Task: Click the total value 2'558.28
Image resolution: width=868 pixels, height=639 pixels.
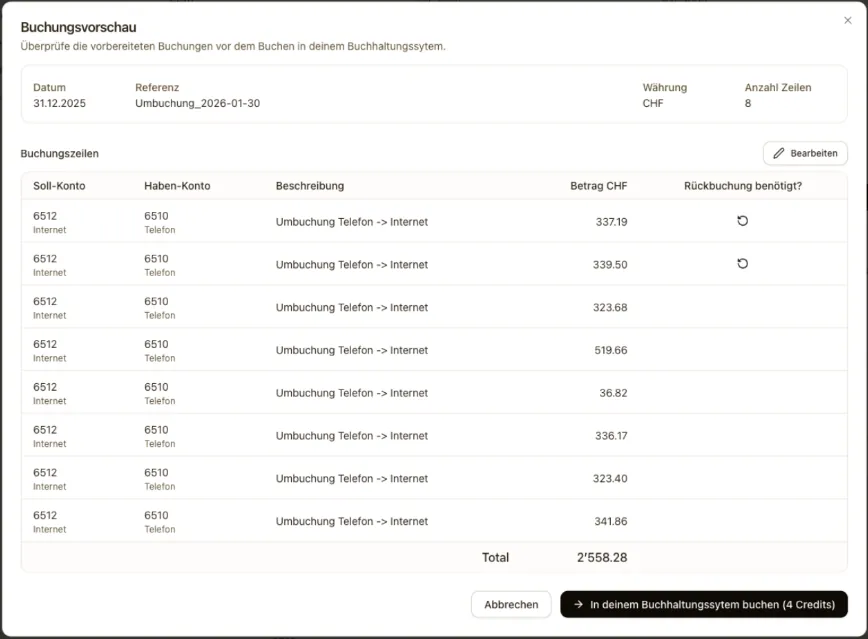Action: click(x=602, y=558)
